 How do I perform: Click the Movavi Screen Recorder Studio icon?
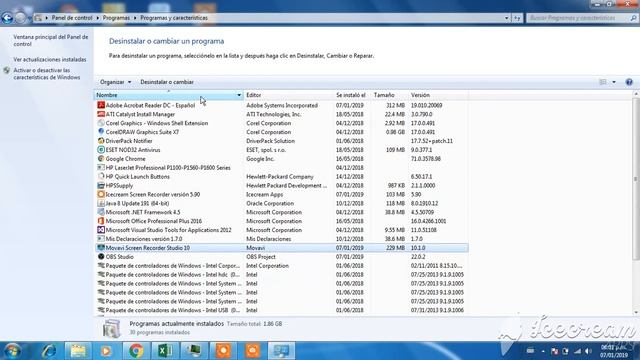tap(101, 248)
